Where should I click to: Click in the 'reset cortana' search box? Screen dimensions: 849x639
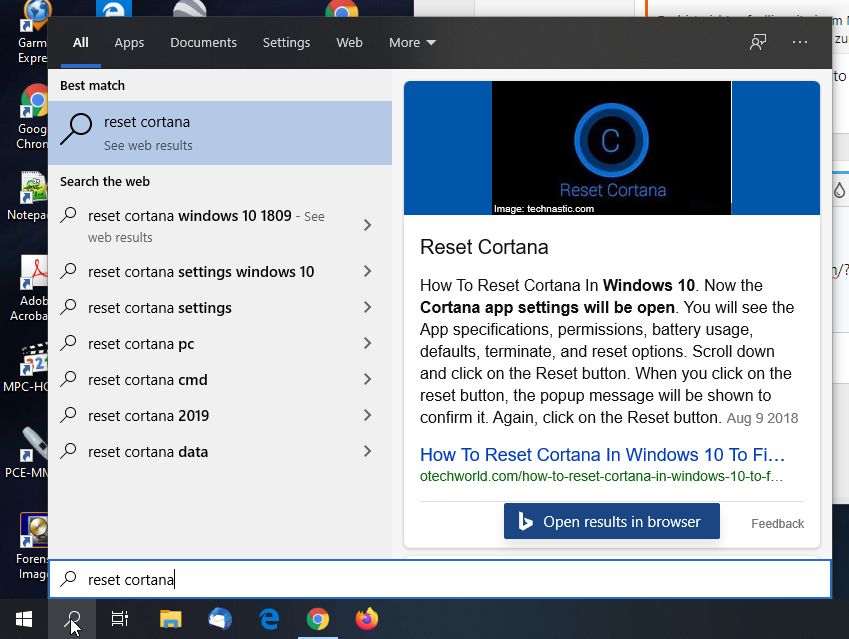click(x=440, y=579)
